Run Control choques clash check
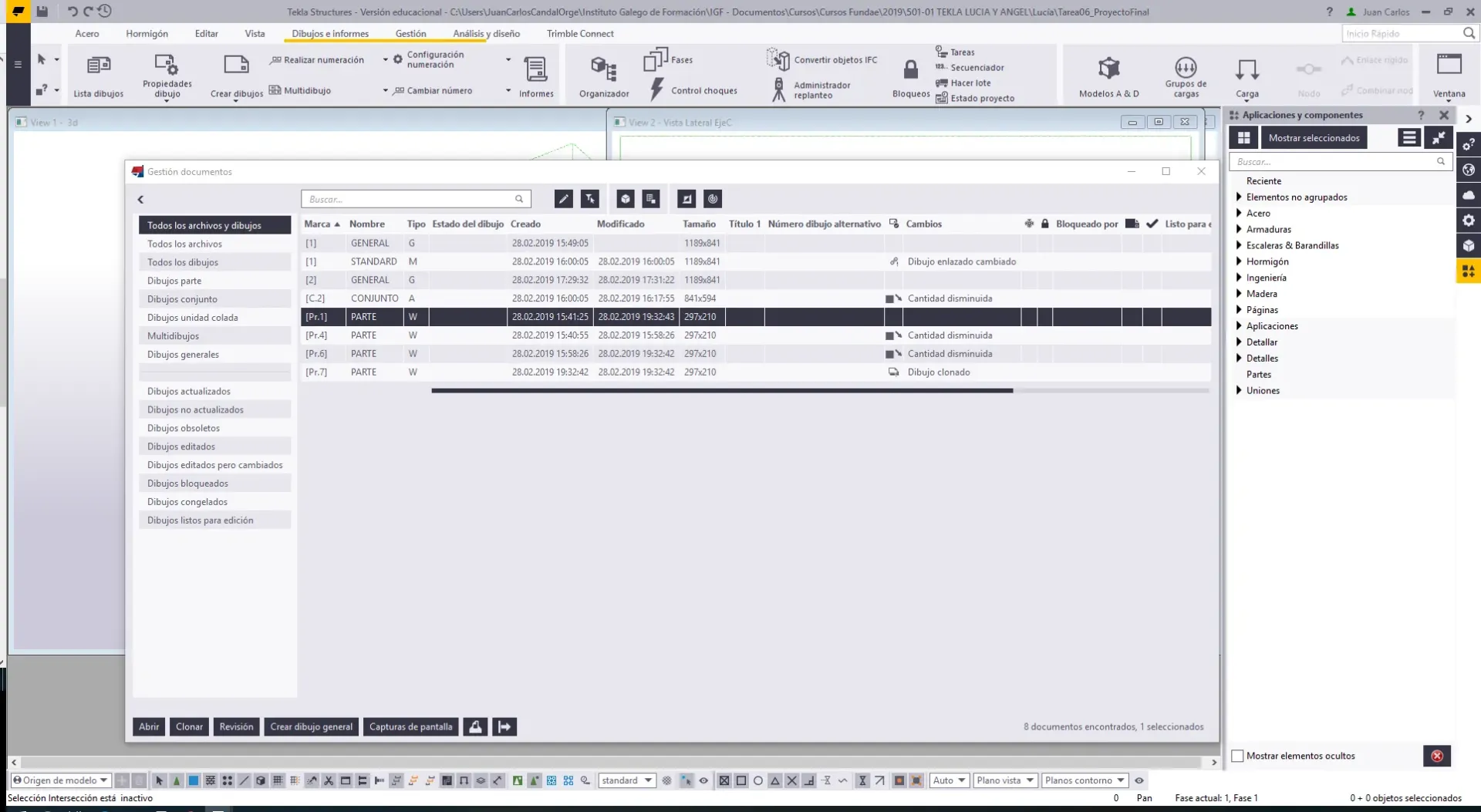Screen dimensions: 1481x812 (695, 90)
